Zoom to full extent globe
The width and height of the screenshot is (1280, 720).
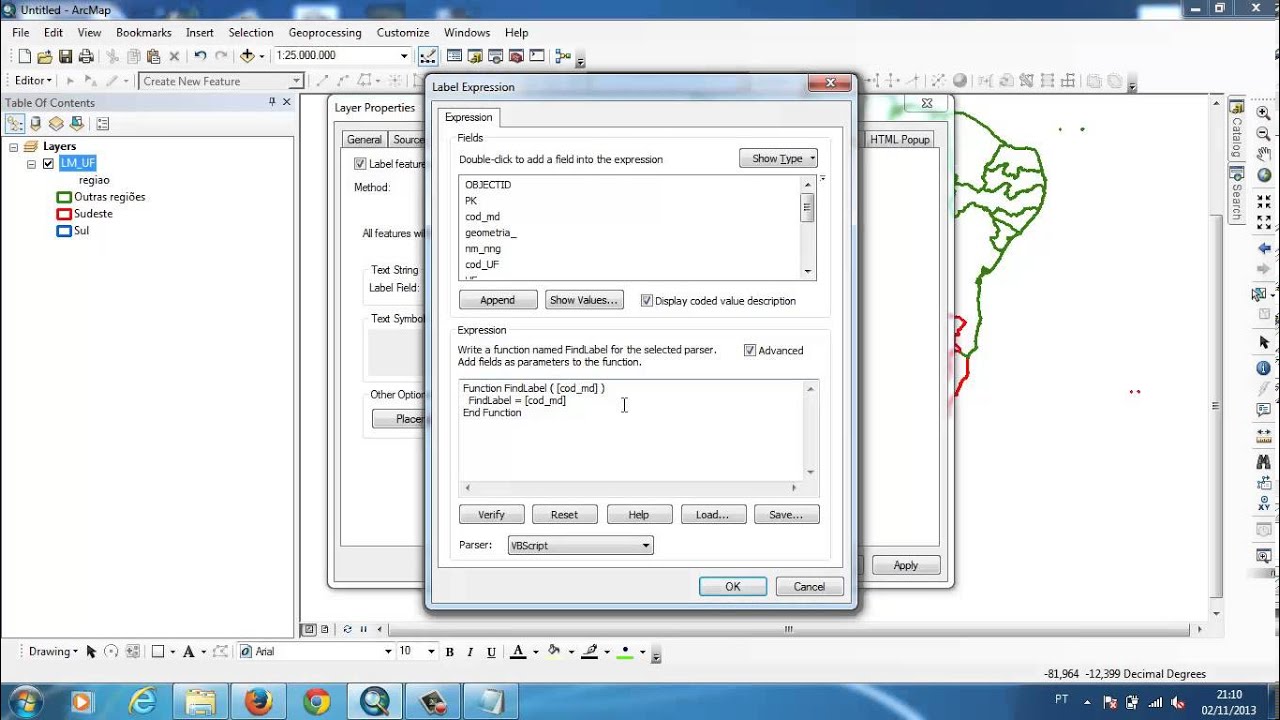point(1264,175)
